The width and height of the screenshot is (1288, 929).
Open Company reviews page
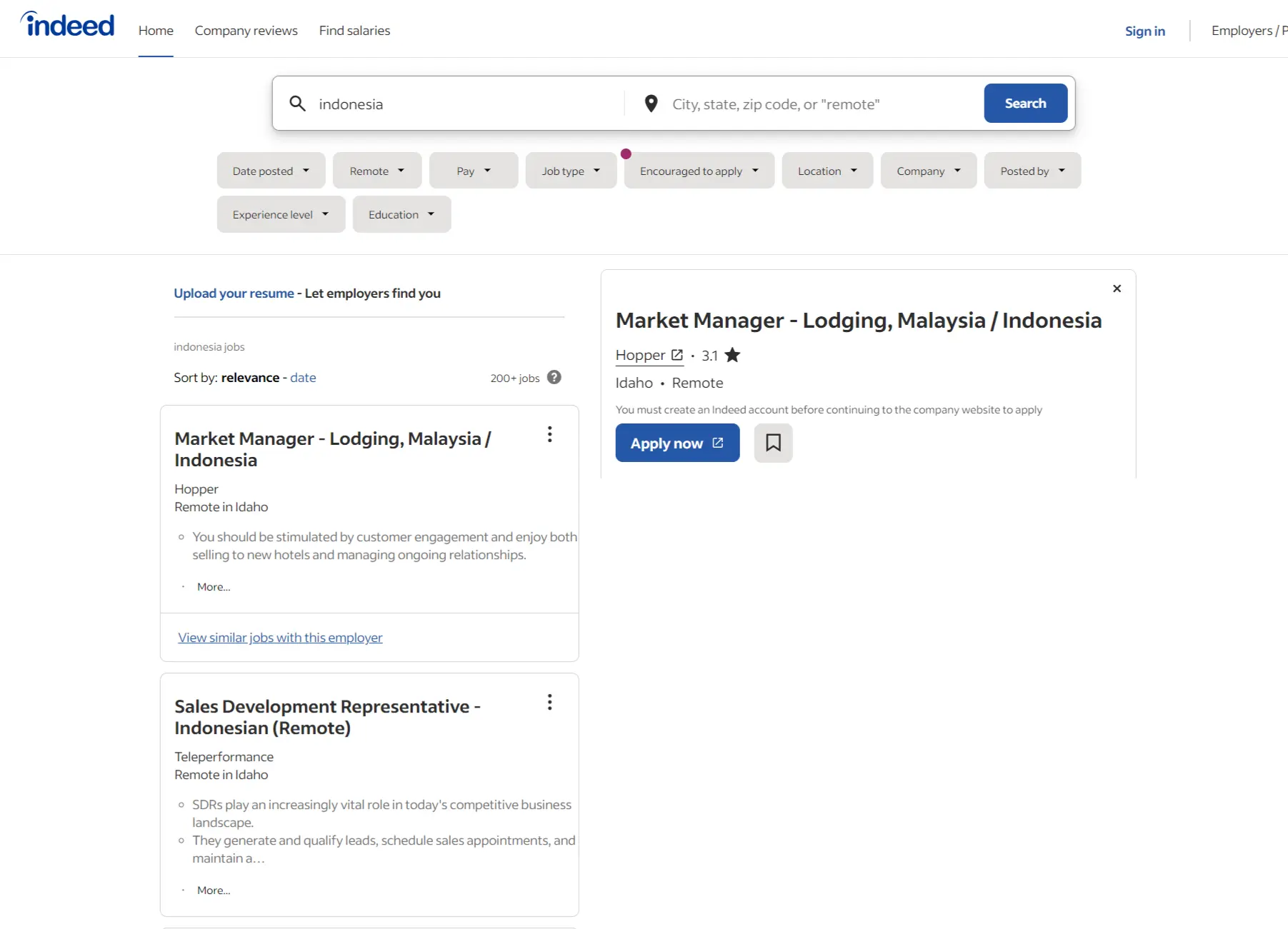(x=246, y=31)
